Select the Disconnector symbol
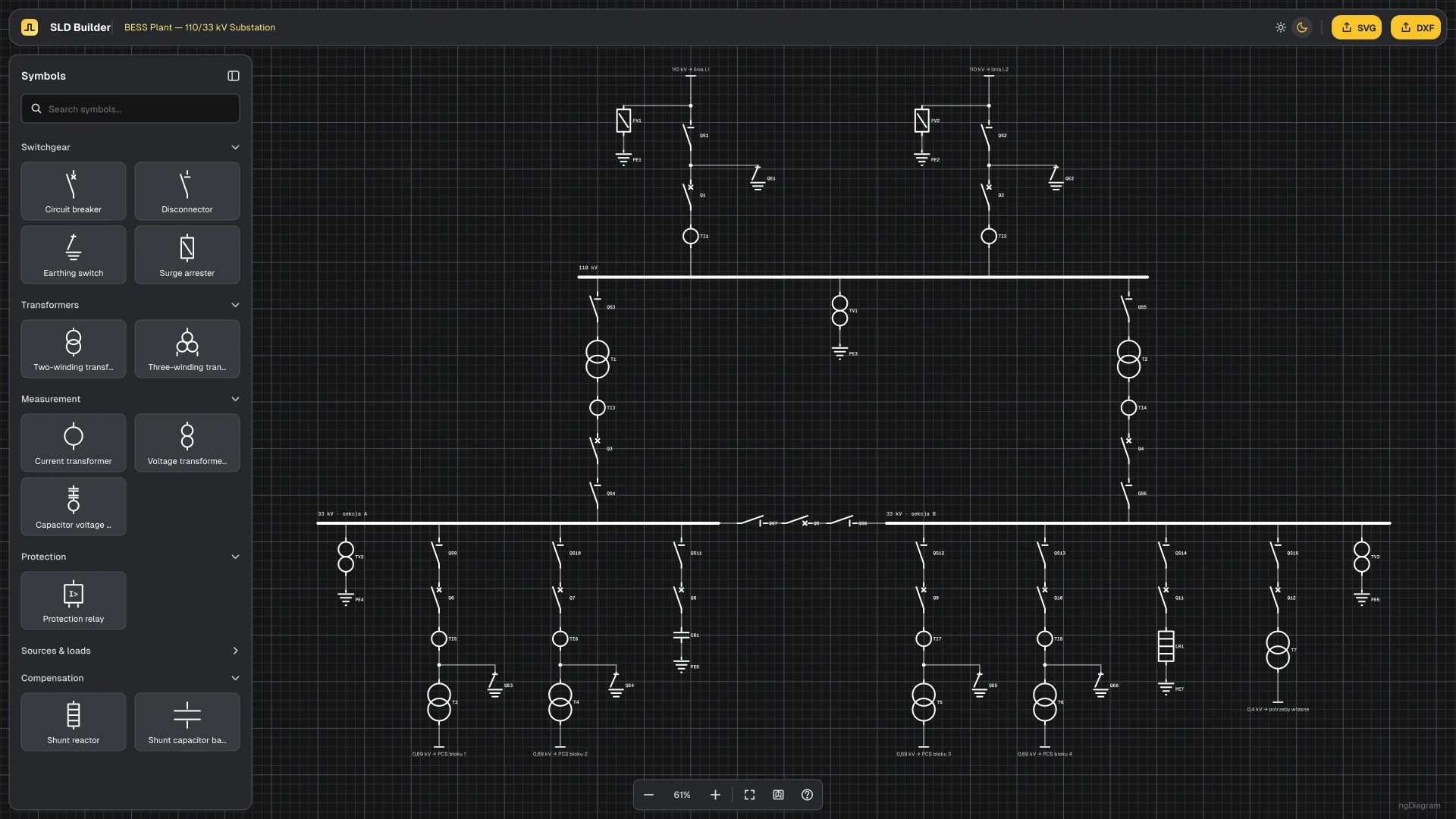The image size is (1456, 819). [x=187, y=191]
